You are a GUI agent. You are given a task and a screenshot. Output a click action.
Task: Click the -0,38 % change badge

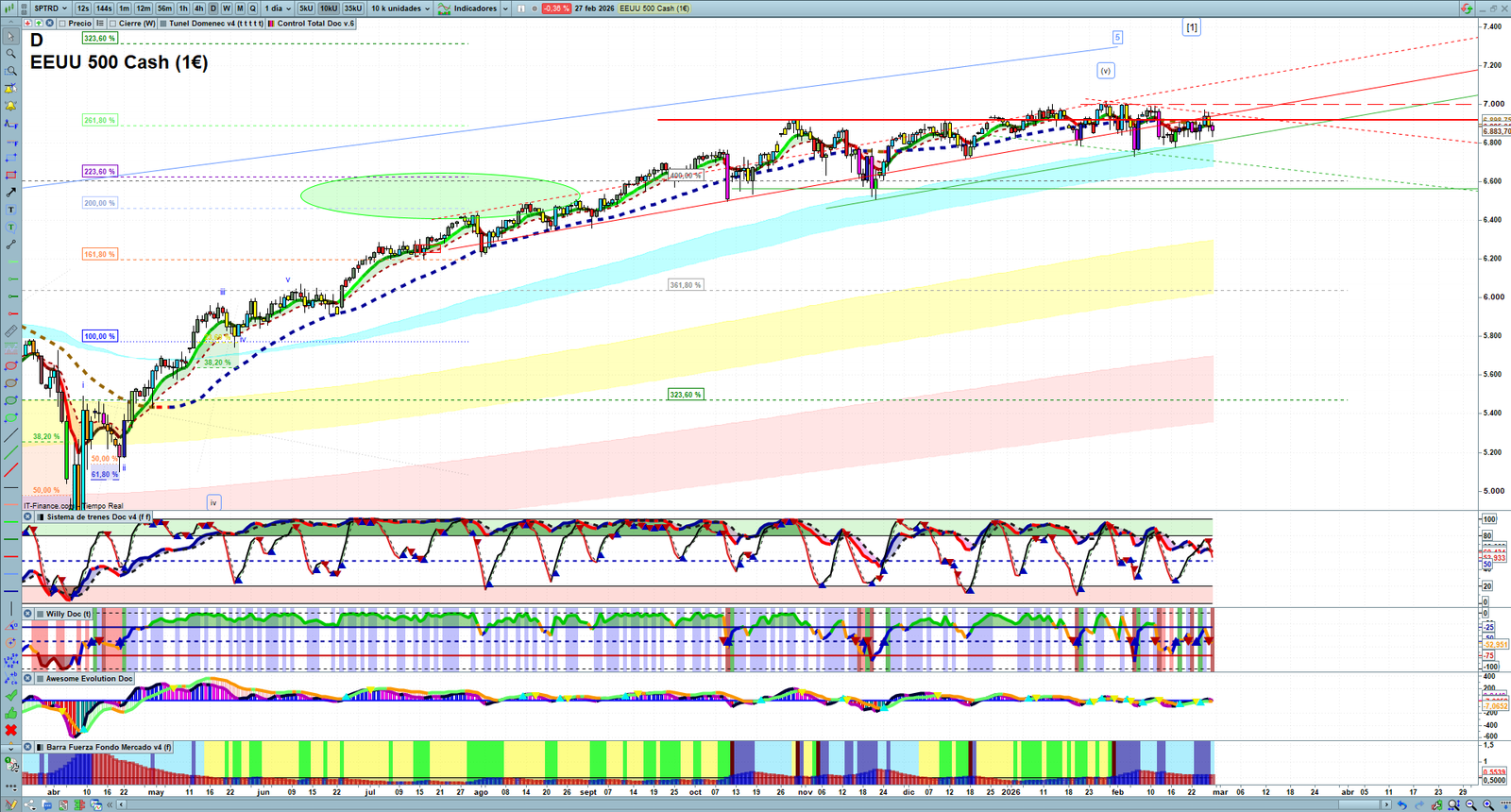coord(556,8)
